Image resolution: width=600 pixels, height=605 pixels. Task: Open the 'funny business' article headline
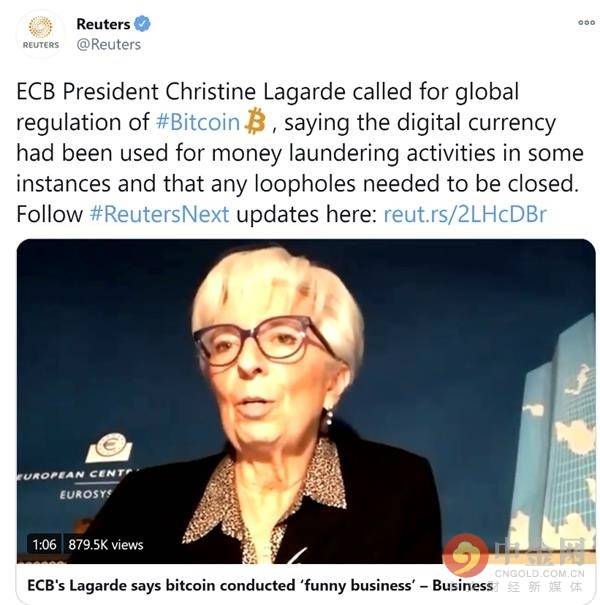[260, 585]
